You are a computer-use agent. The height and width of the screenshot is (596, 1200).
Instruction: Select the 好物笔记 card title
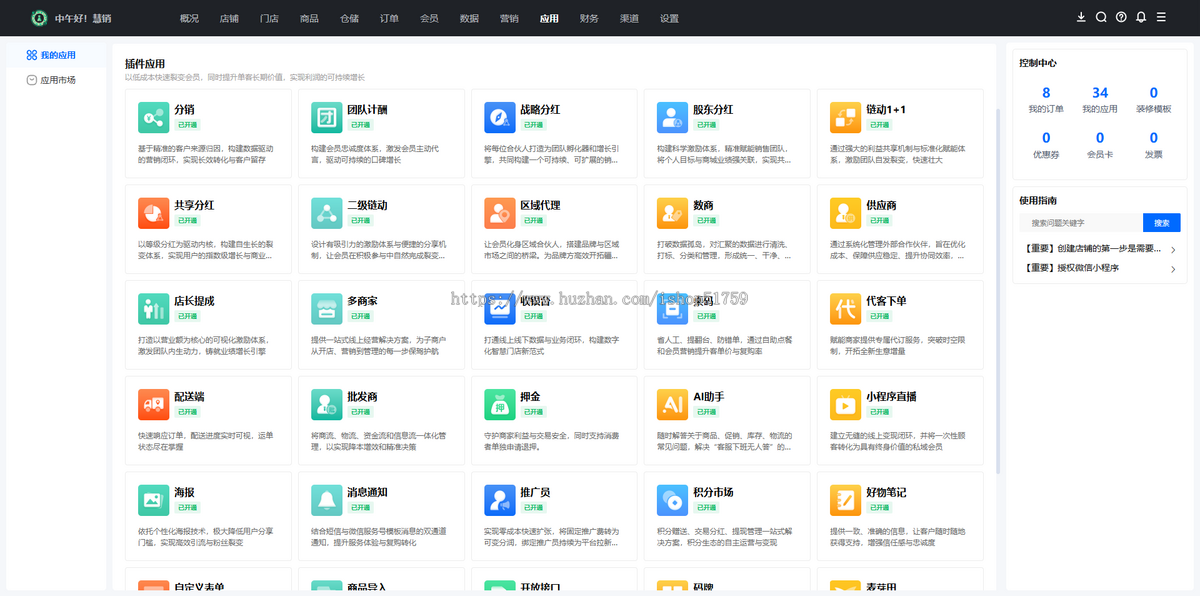coord(887,493)
